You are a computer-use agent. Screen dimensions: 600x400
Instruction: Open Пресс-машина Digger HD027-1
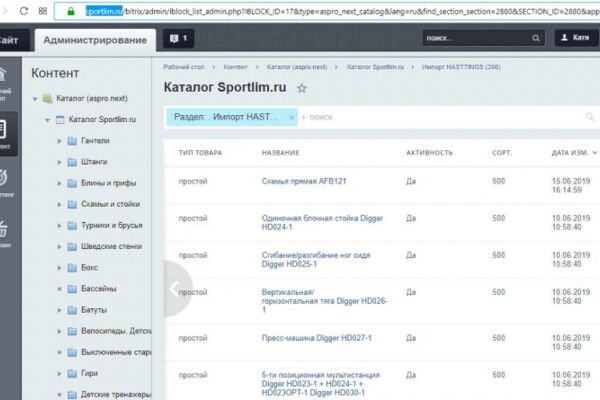point(316,338)
